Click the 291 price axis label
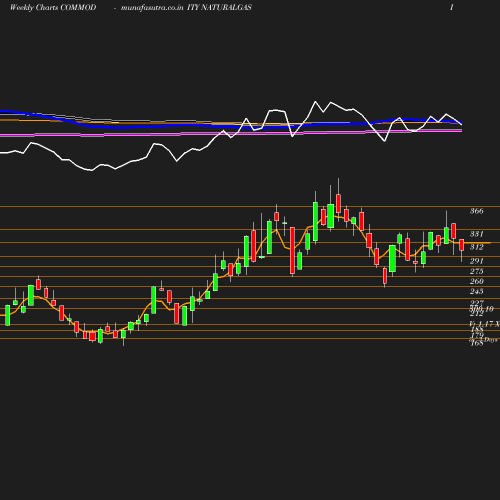This screenshot has height=500, width=500. pyautogui.click(x=477, y=261)
